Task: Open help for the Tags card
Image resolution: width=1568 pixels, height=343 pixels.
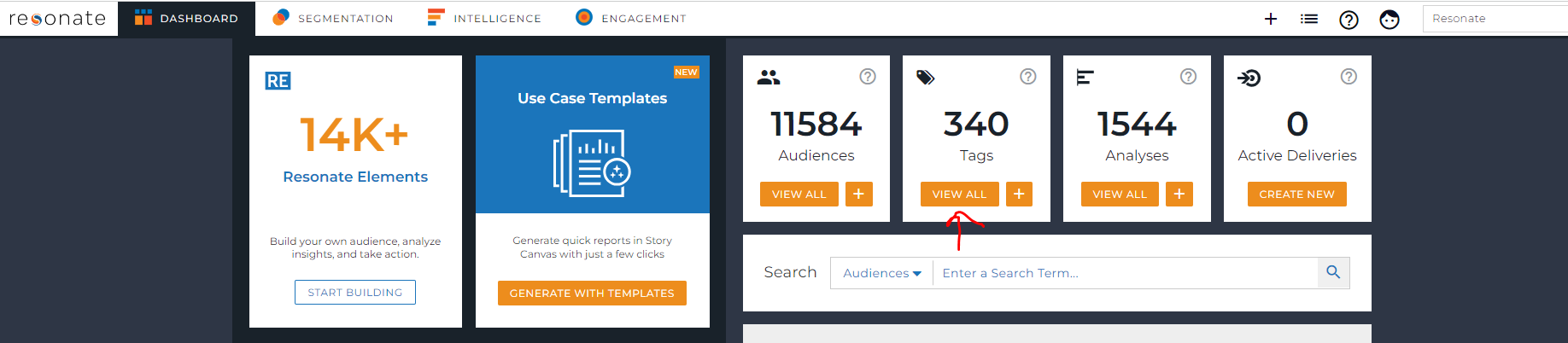Action: pyautogui.click(x=1028, y=77)
